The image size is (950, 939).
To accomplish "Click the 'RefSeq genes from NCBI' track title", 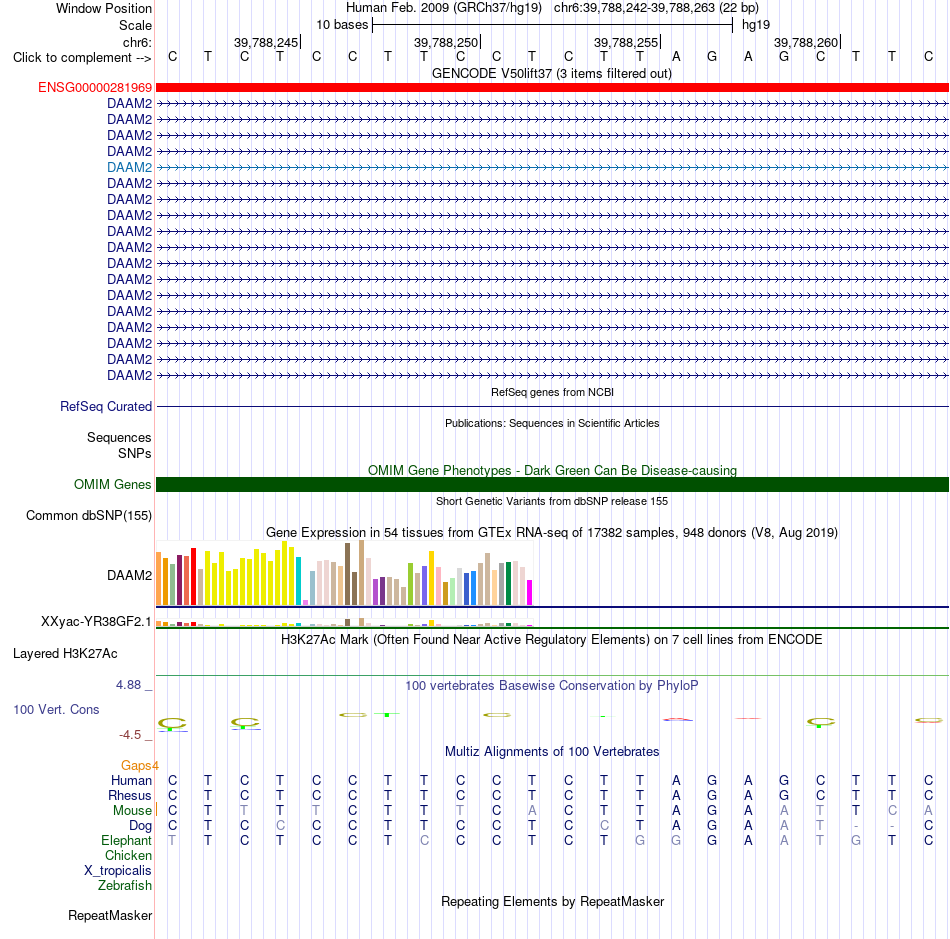I will 553,393.
